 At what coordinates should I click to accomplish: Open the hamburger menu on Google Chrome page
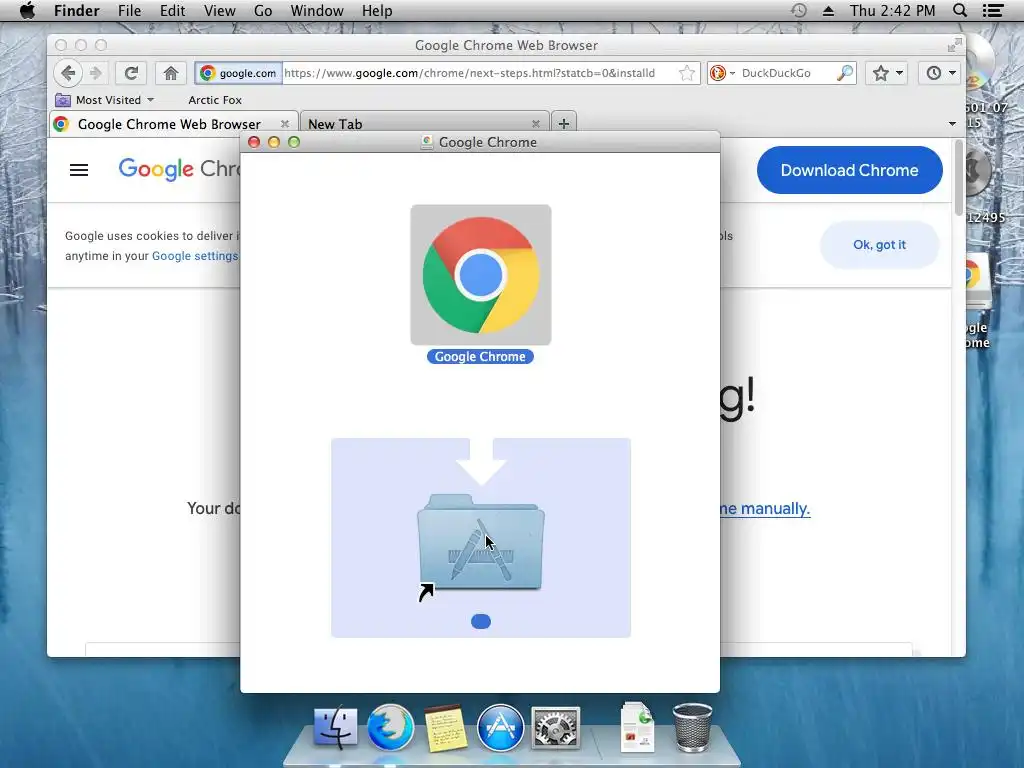tap(79, 170)
